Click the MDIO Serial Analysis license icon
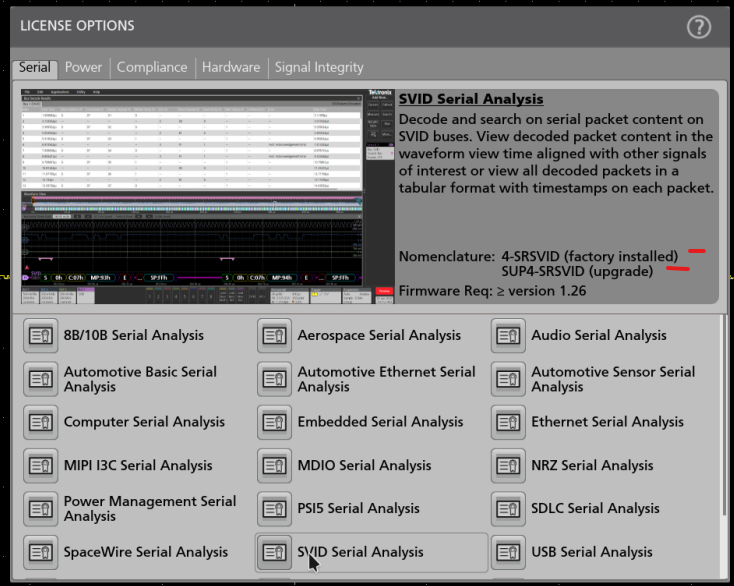The image size is (734, 586). click(x=274, y=466)
